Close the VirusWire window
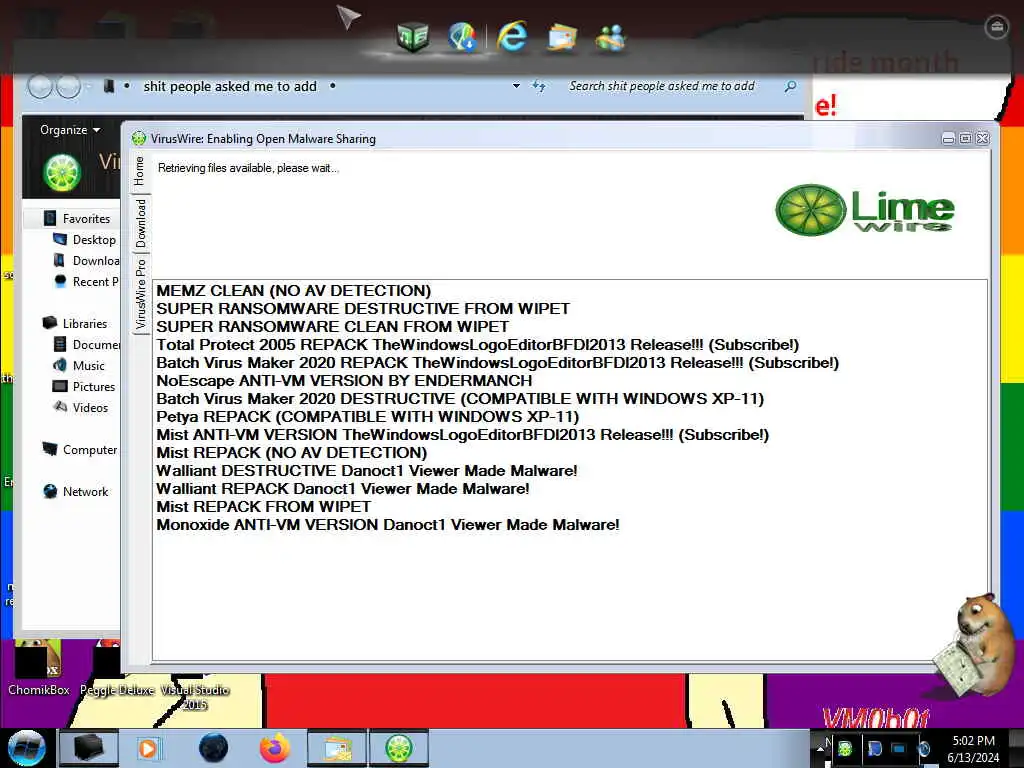The height and width of the screenshot is (768, 1024). tap(982, 138)
